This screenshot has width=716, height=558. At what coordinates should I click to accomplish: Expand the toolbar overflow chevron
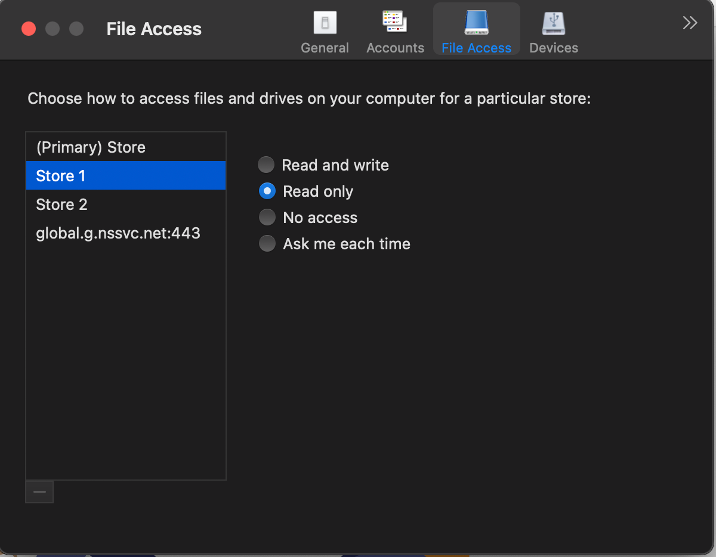click(690, 23)
